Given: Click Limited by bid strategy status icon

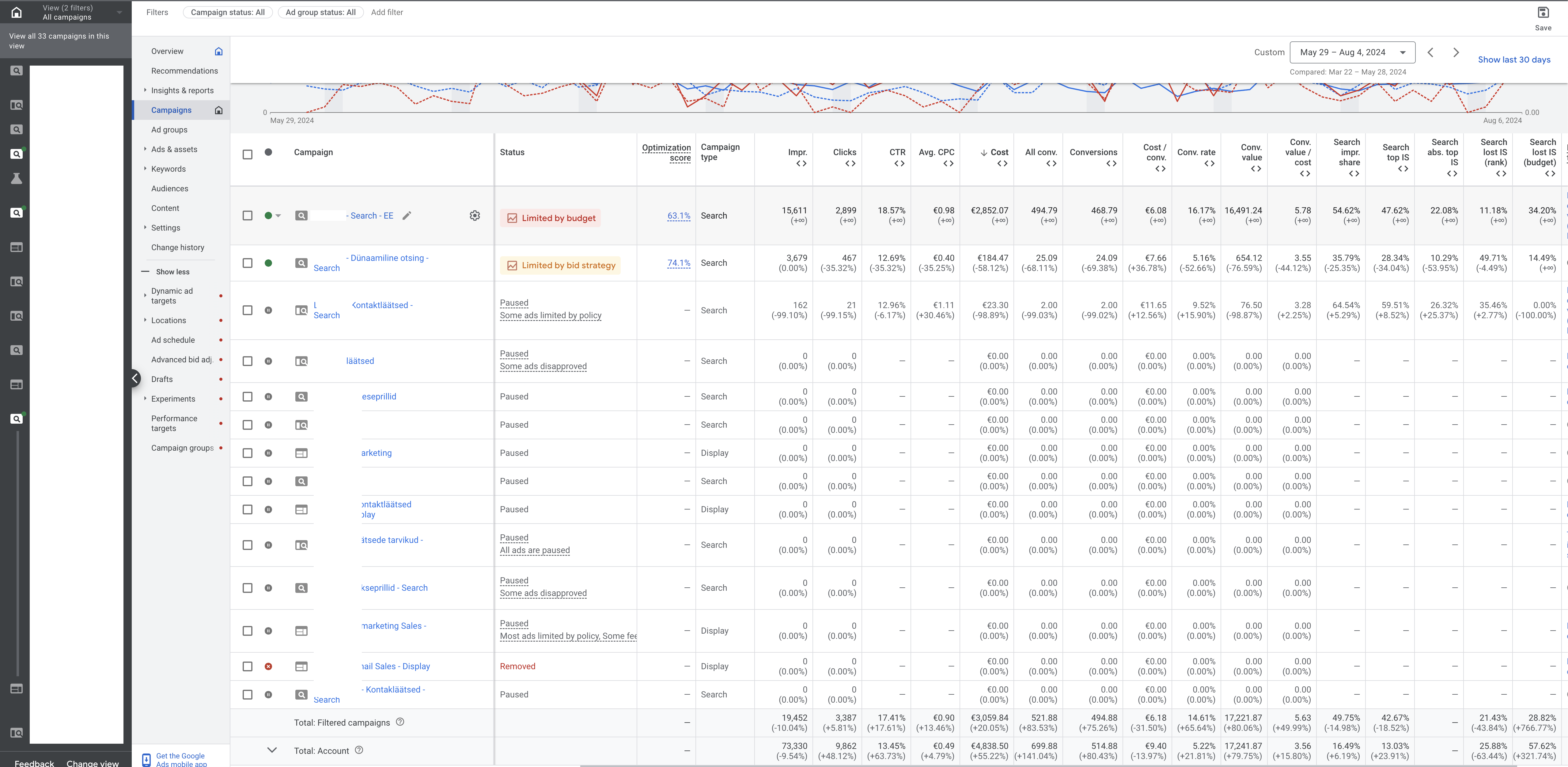Looking at the screenshot, I should [x=512, y=265].
